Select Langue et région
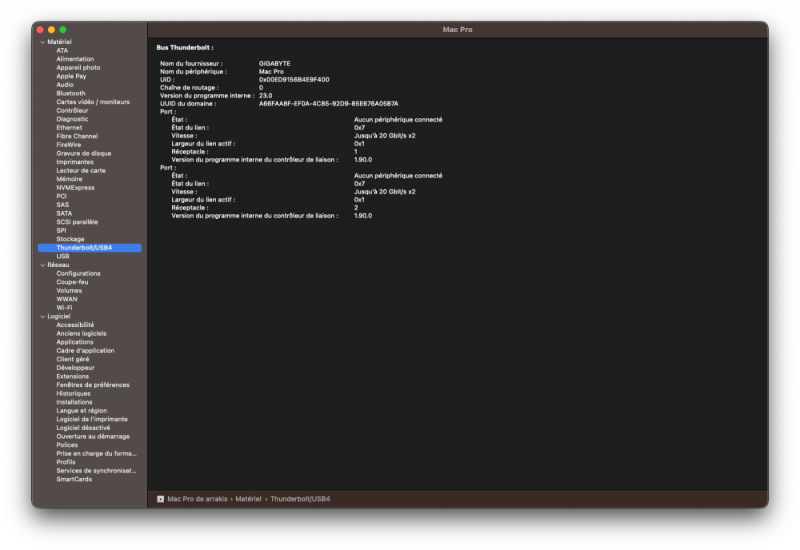 click(82, 411)
